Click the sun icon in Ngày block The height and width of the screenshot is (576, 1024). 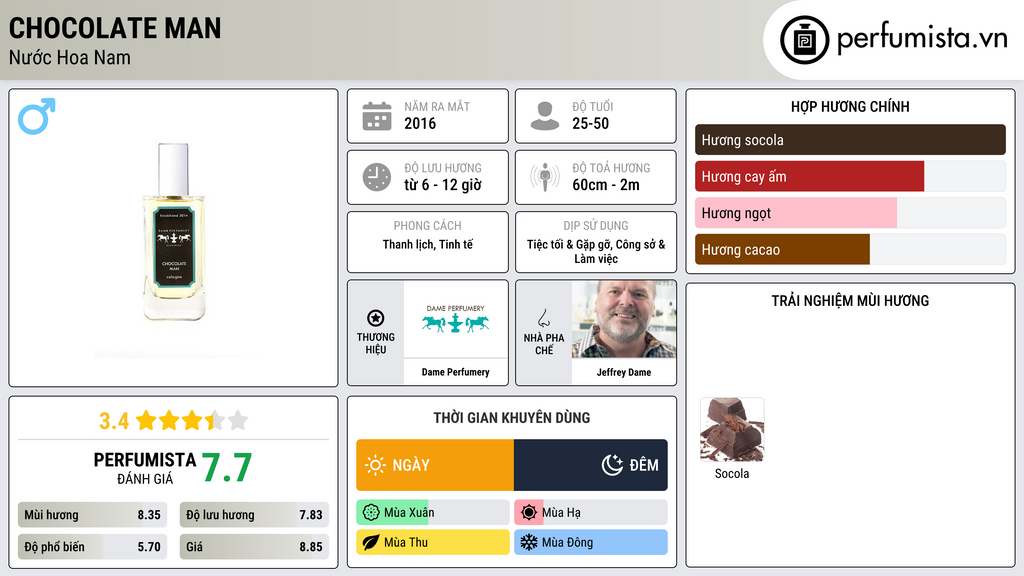[375, 465]
